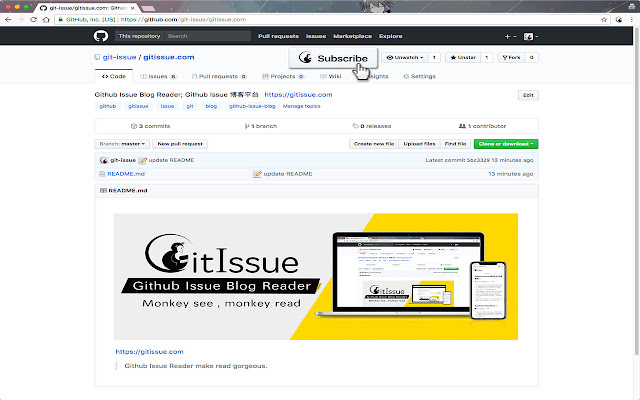640x400 pixels.
Task: Click the Unstar button
Action: 463,58
